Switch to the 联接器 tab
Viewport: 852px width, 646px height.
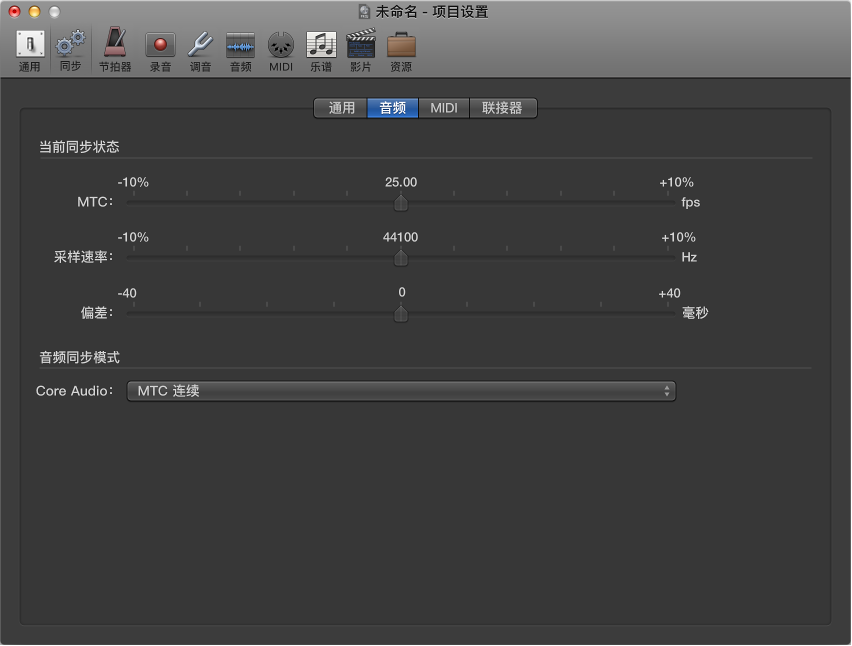pos(503,108)
